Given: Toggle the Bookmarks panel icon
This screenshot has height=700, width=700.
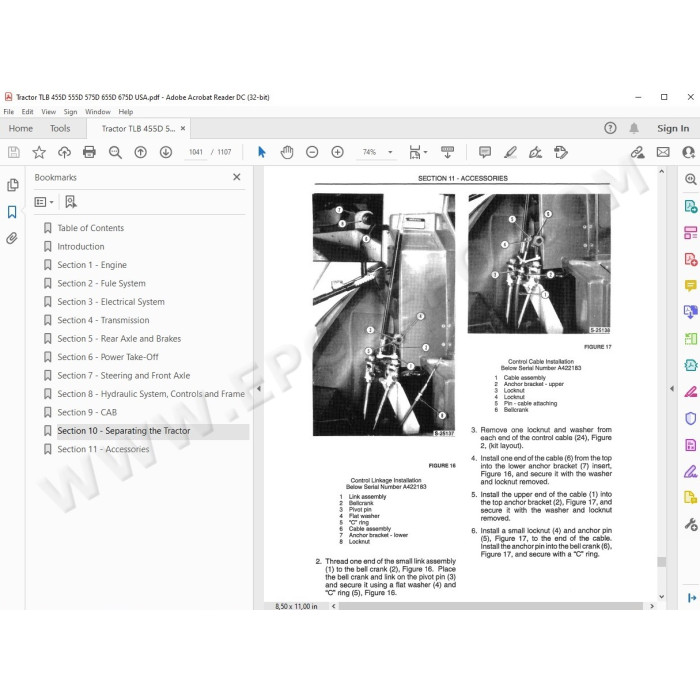Looking at the screenshot, I should point(12,212).
